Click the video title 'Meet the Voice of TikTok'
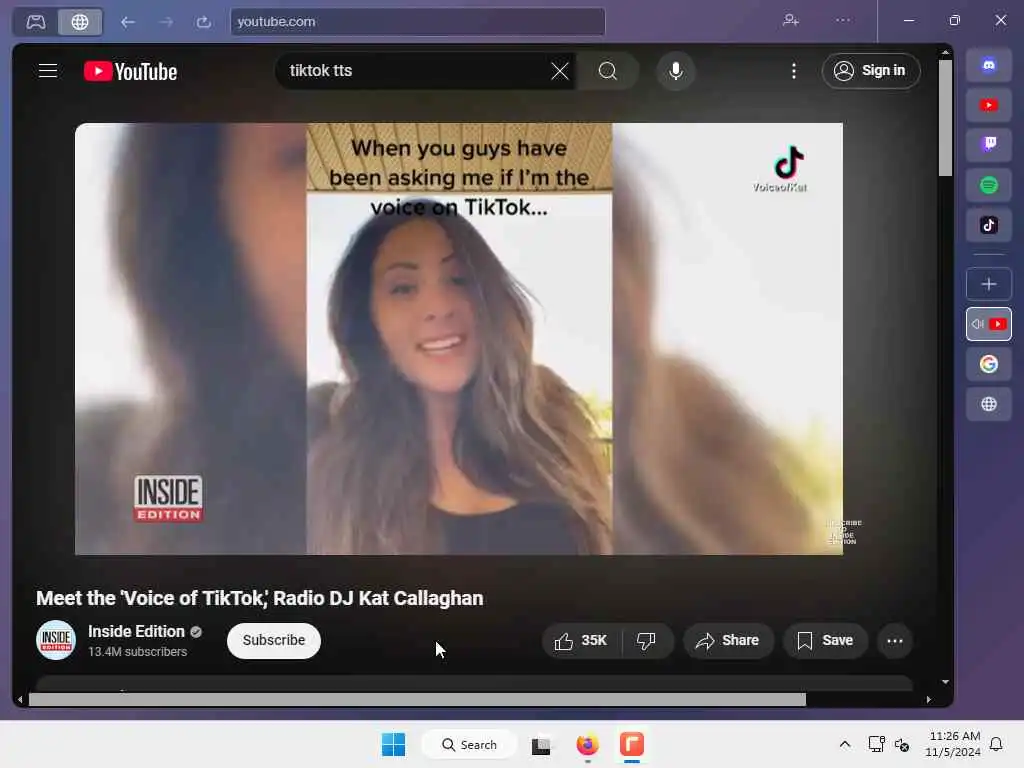 pyautogui.click(x=259, y=598)
